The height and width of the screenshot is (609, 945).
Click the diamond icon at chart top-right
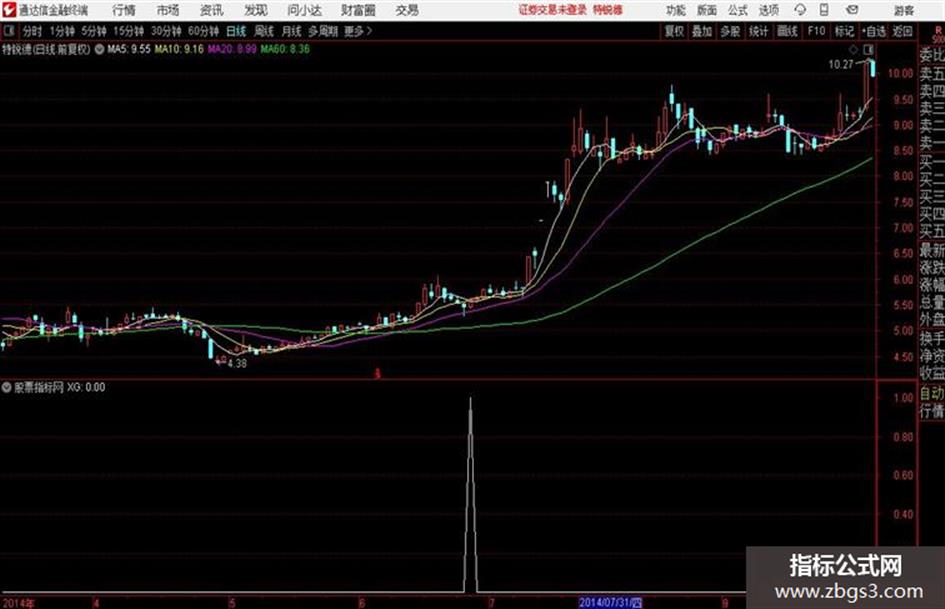(x=853, y=49)
